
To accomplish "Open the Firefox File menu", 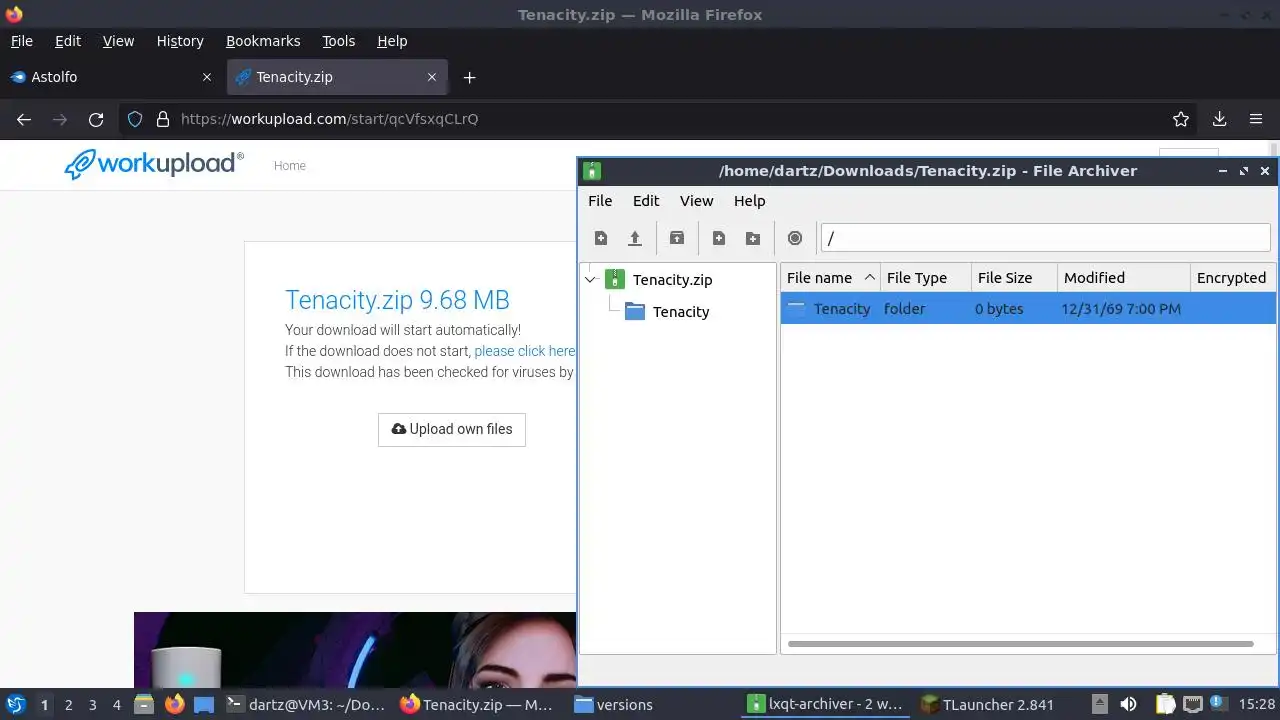I will (x=21, y=41).
